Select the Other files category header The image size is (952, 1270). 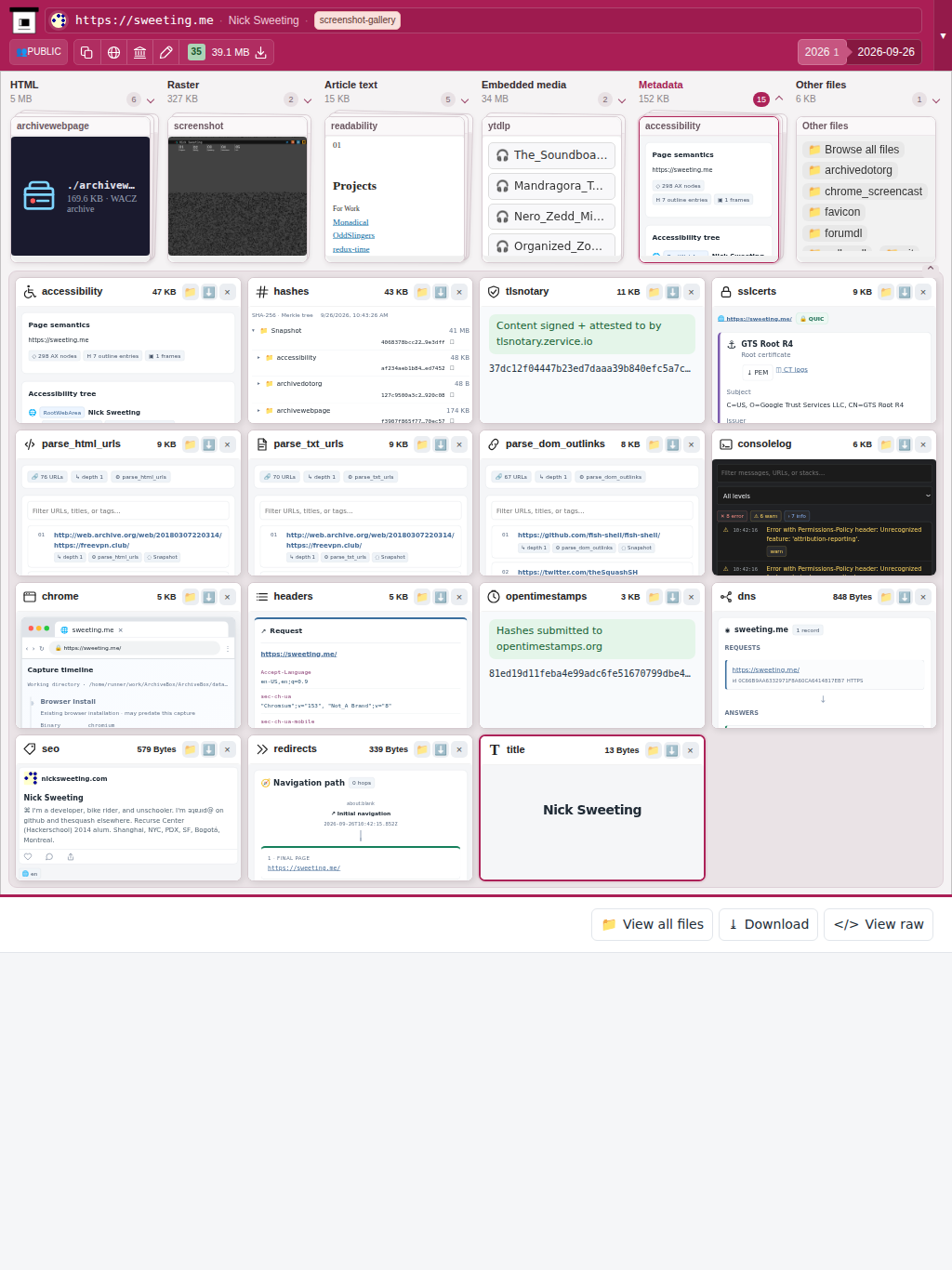coord(821,85)
